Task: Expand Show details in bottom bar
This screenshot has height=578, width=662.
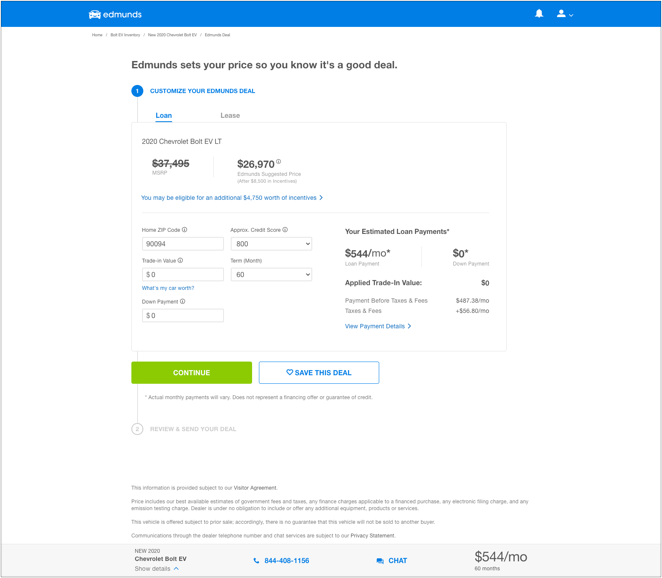Action: 157,569
